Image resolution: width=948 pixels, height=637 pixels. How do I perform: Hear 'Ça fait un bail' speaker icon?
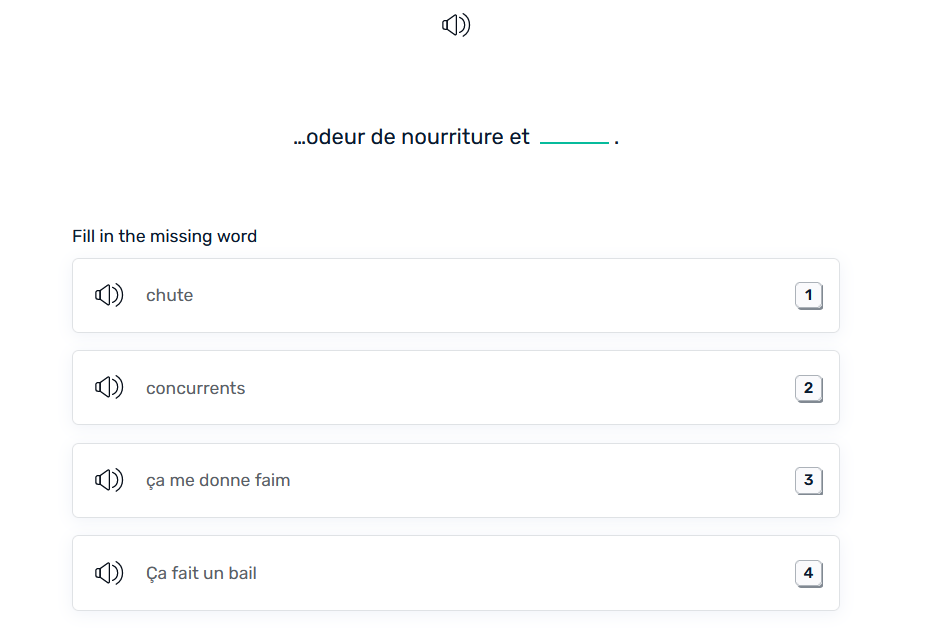tap(109, 573)
